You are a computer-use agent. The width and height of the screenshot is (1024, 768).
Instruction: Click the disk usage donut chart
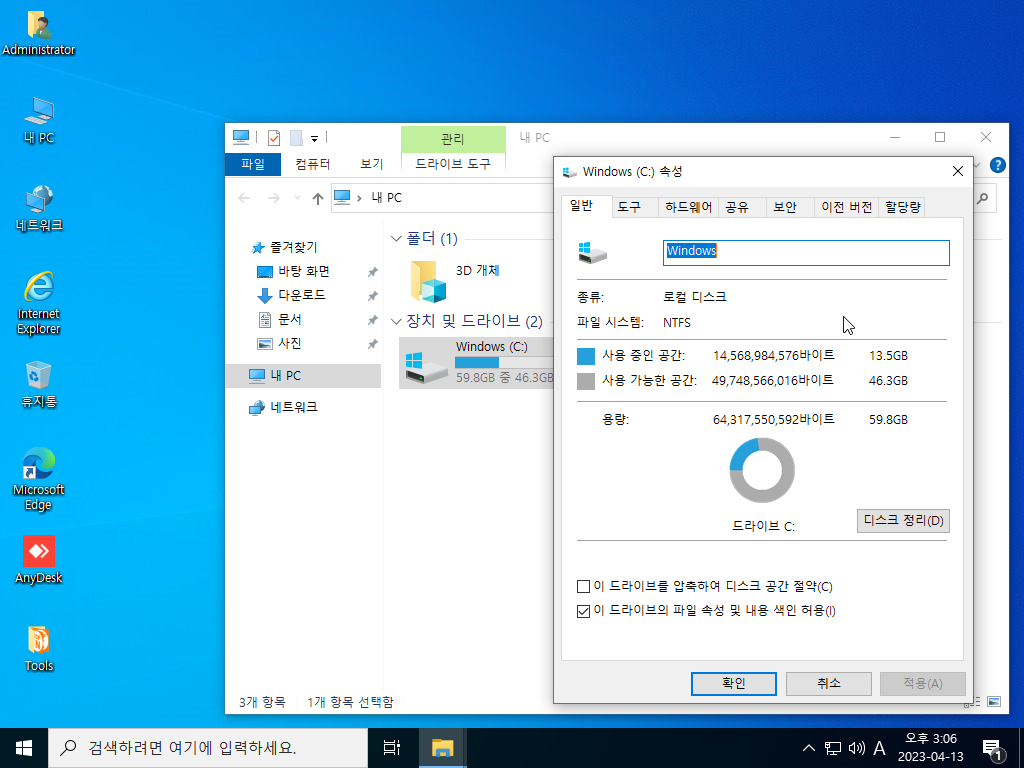[761, 470]
